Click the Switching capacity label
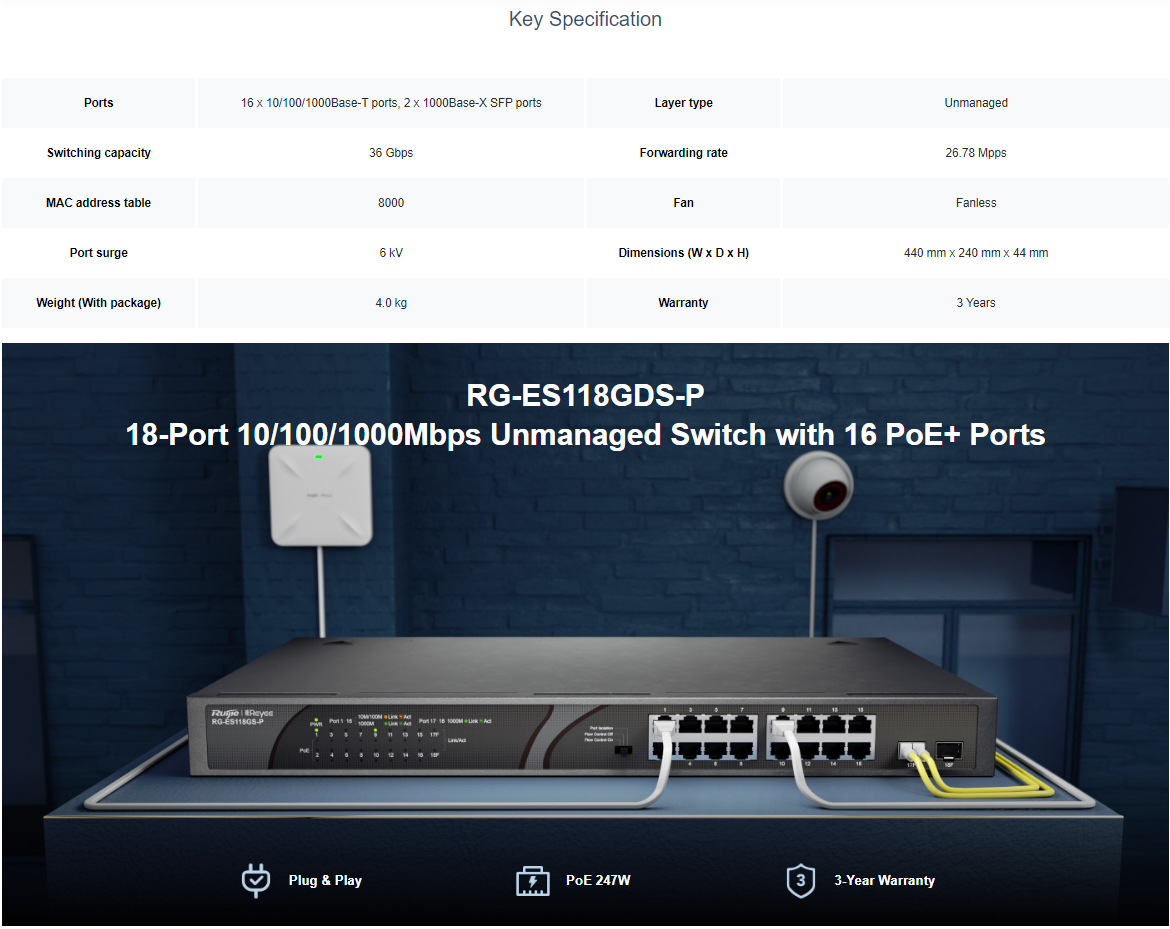Image resolution: width=1170 pixels, height=929 pixels. coord(98,153)
